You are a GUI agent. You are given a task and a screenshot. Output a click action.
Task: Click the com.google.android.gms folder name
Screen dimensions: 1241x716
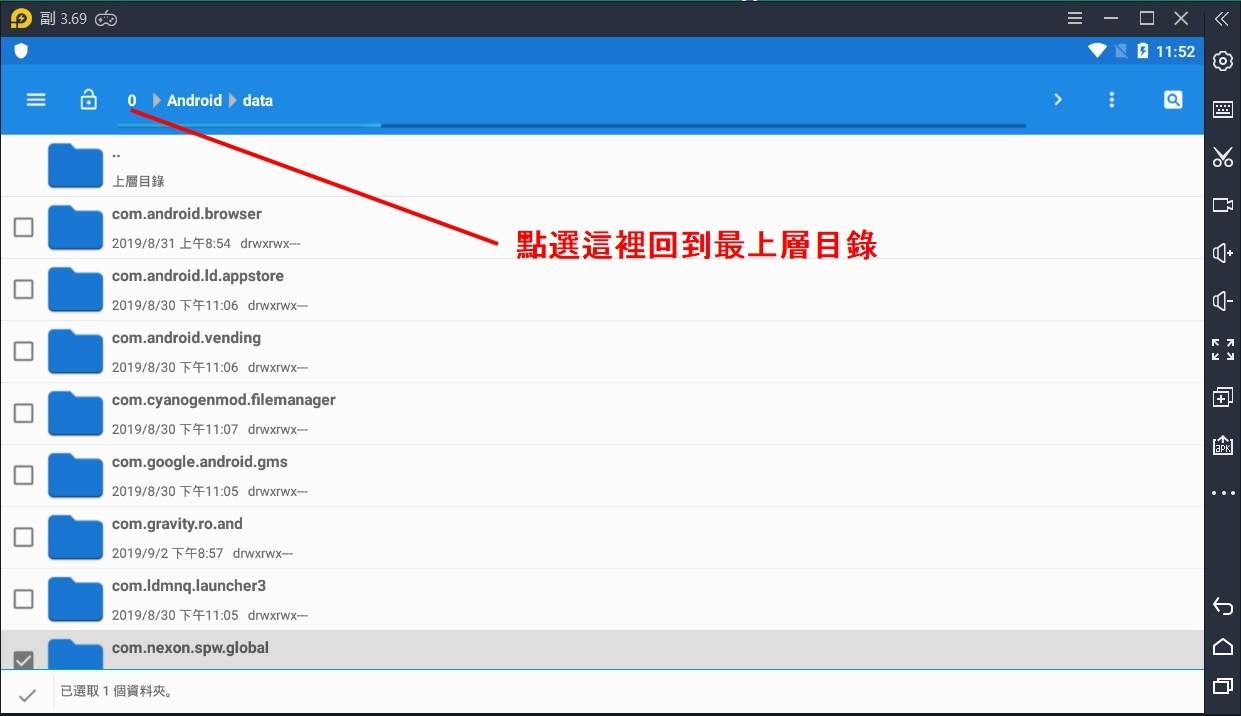[200, 462]
